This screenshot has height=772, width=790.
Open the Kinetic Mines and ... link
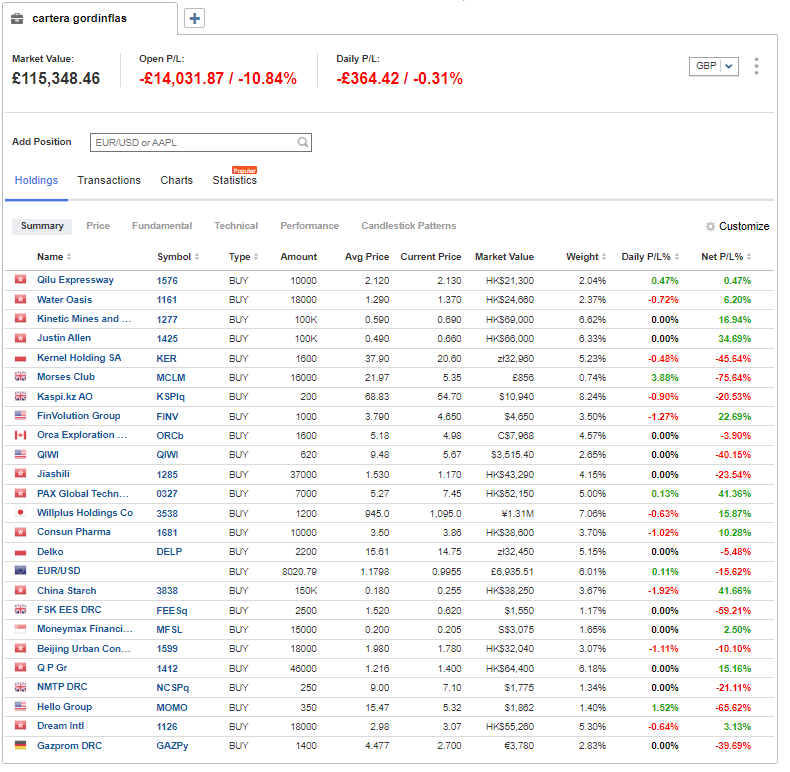(84, 319)
